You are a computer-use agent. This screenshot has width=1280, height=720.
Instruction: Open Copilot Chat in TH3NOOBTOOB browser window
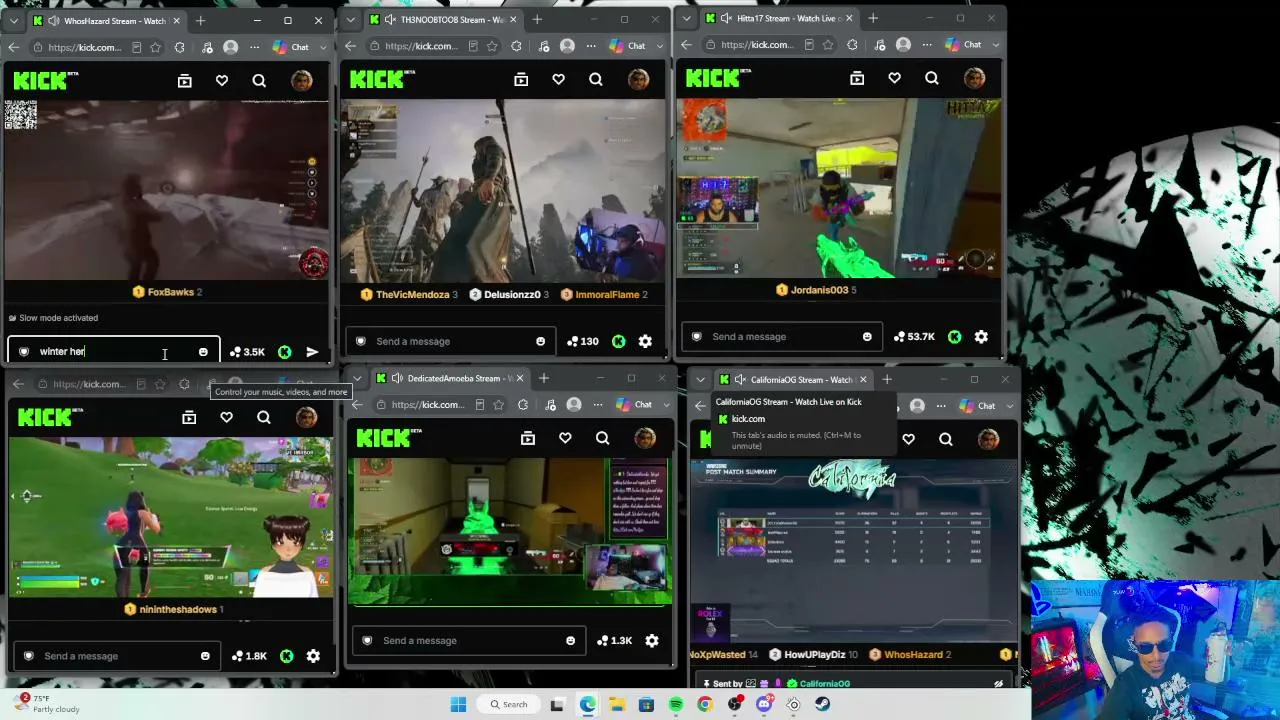(x=627, y=46)
